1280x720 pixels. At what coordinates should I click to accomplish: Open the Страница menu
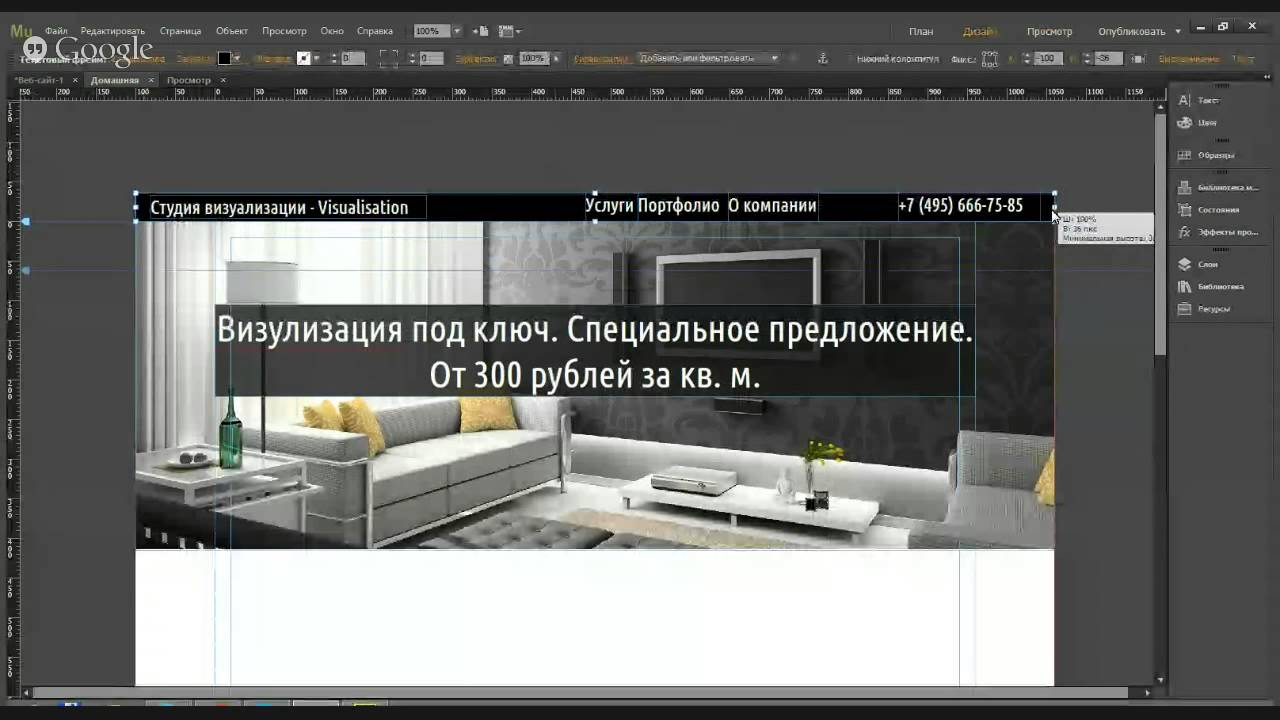coord(180,31)
